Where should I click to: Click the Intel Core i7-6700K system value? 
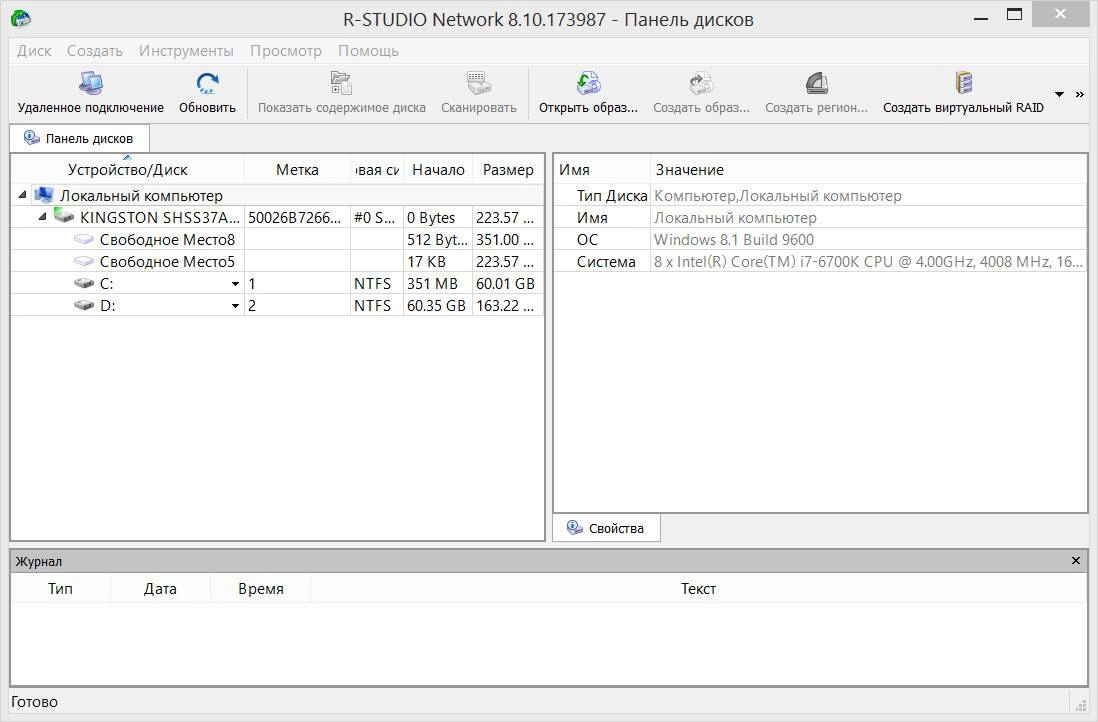tap(868, 261)
